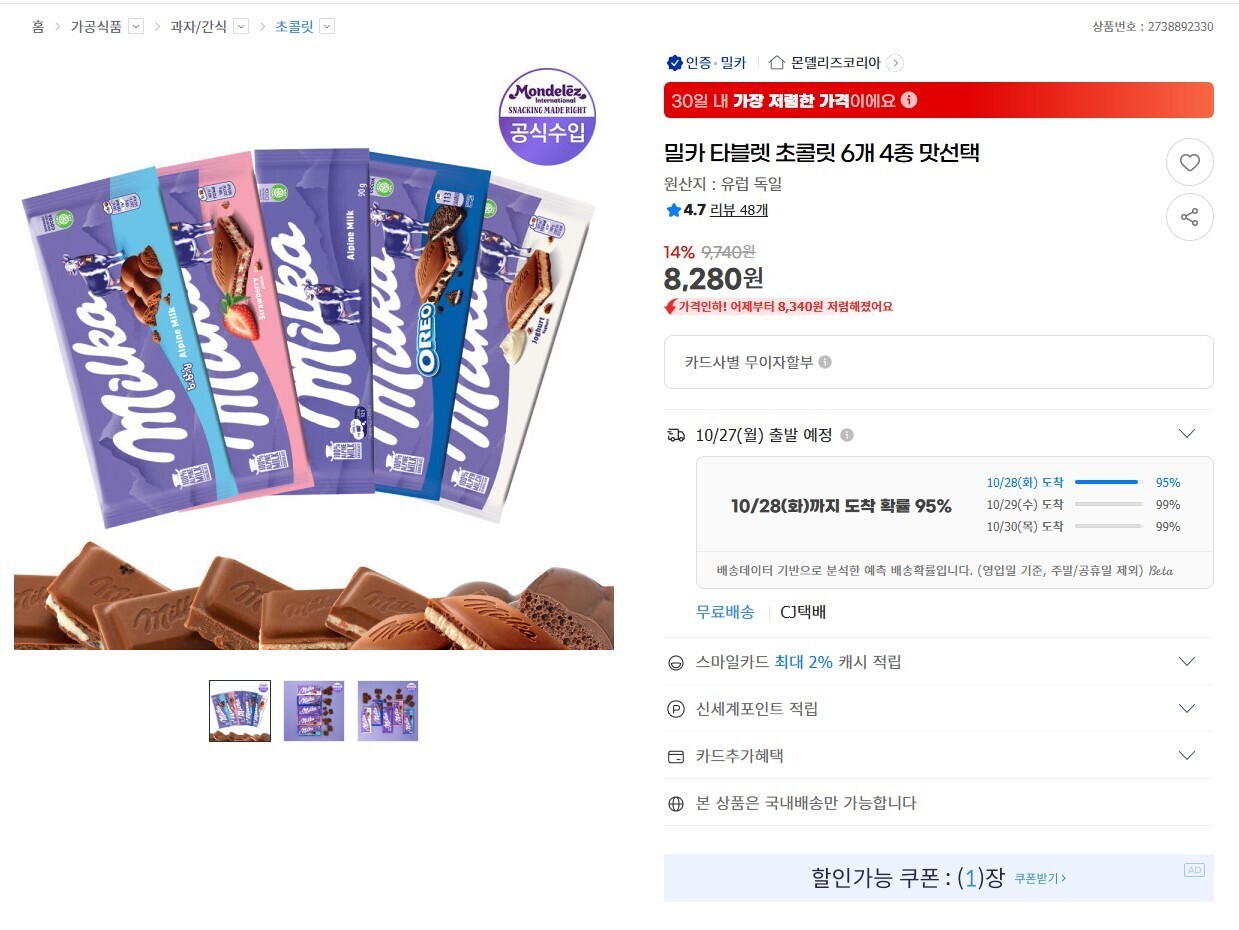Viewport: 1239px width, 930px height.
Task: Click the share icon button
Action: click(x=1189, y=217)
